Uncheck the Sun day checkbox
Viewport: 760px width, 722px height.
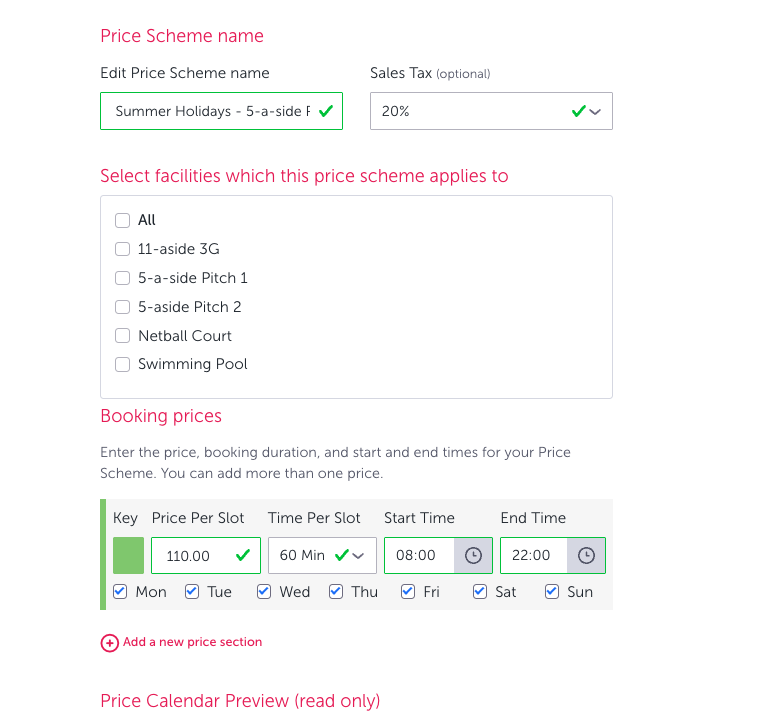pos(552,592)
